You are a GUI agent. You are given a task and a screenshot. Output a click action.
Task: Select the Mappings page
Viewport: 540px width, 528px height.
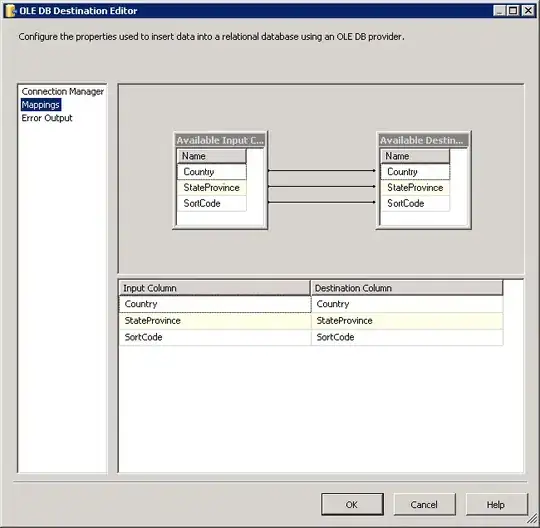41,105
